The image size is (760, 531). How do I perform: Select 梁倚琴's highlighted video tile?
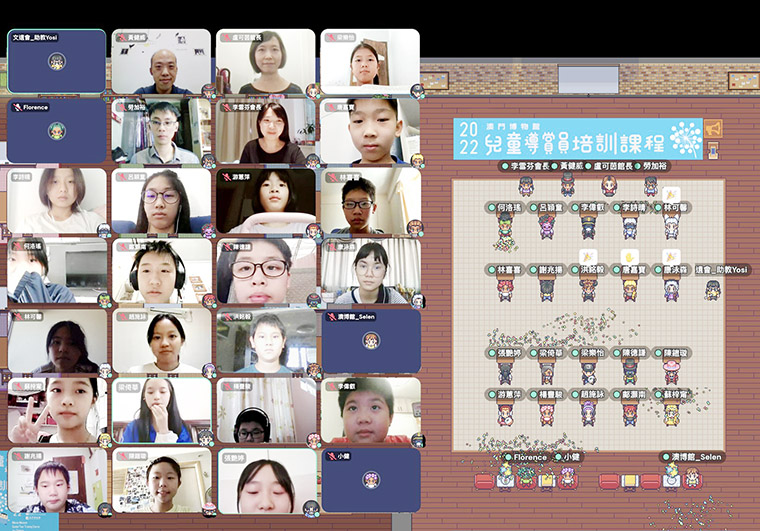[161, 410]
